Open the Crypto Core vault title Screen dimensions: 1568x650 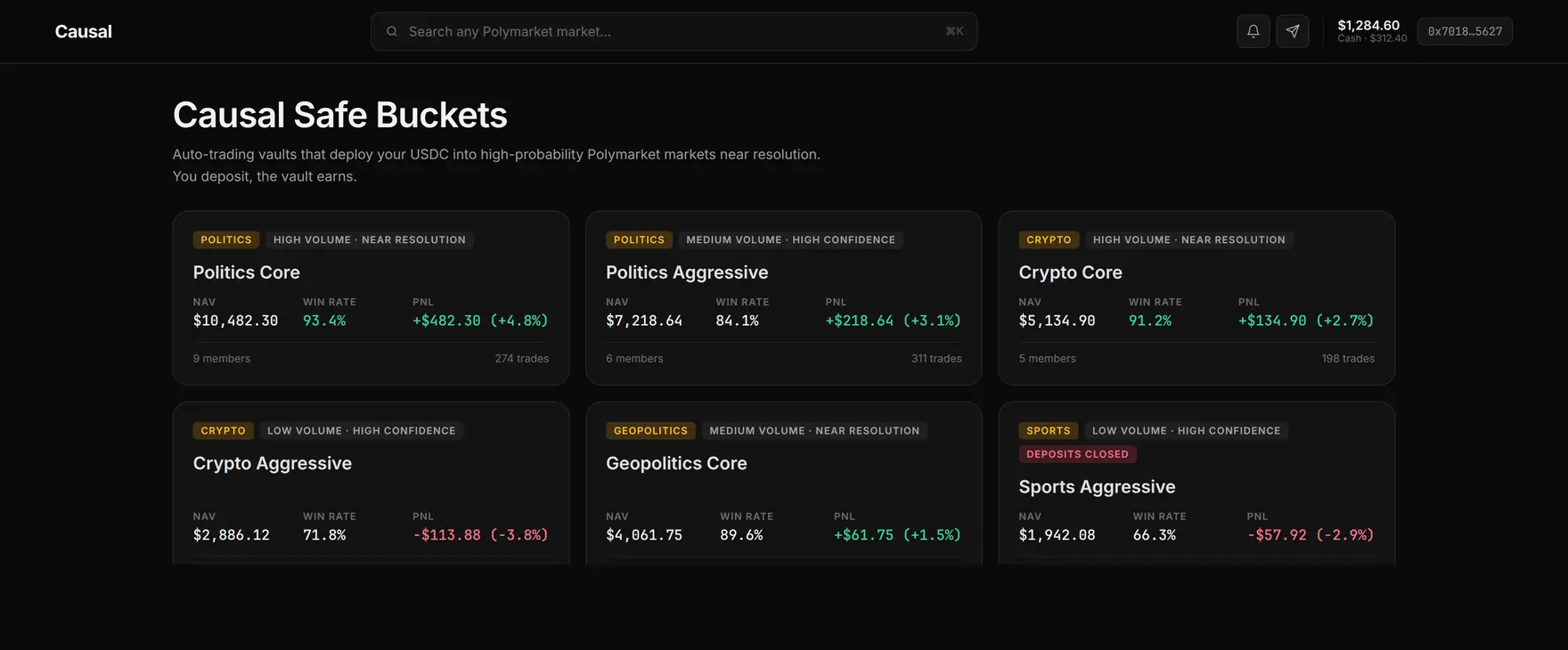[x=1070, y=272]
